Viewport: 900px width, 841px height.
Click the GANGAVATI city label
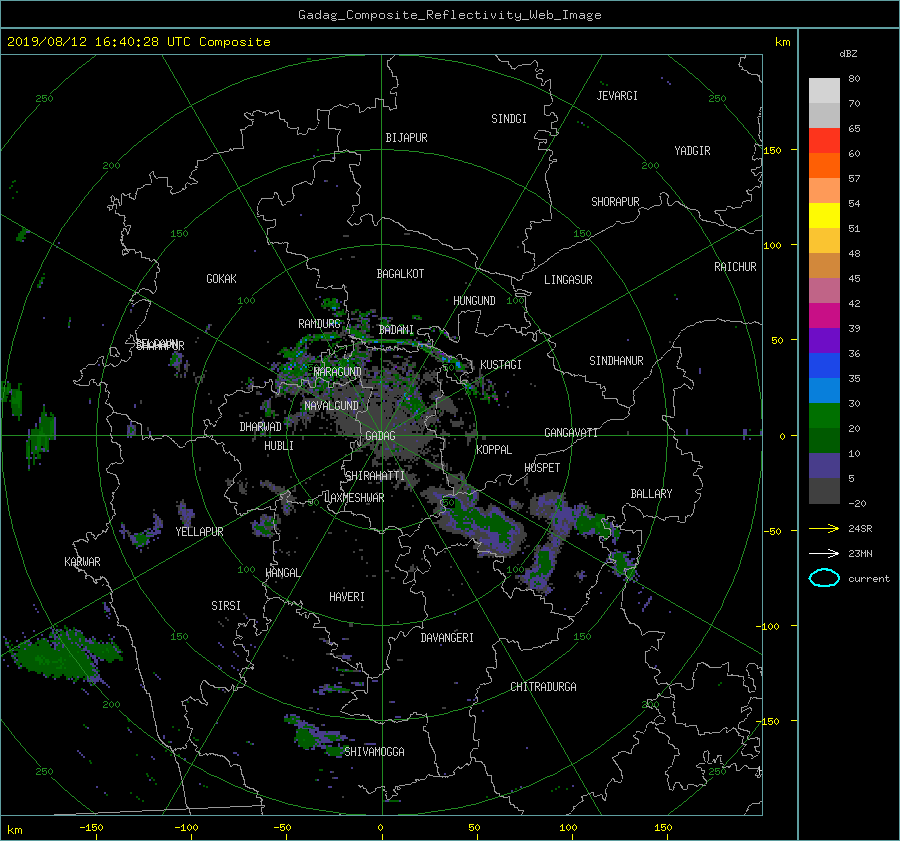pyautogui.click(x=571, y=433)
